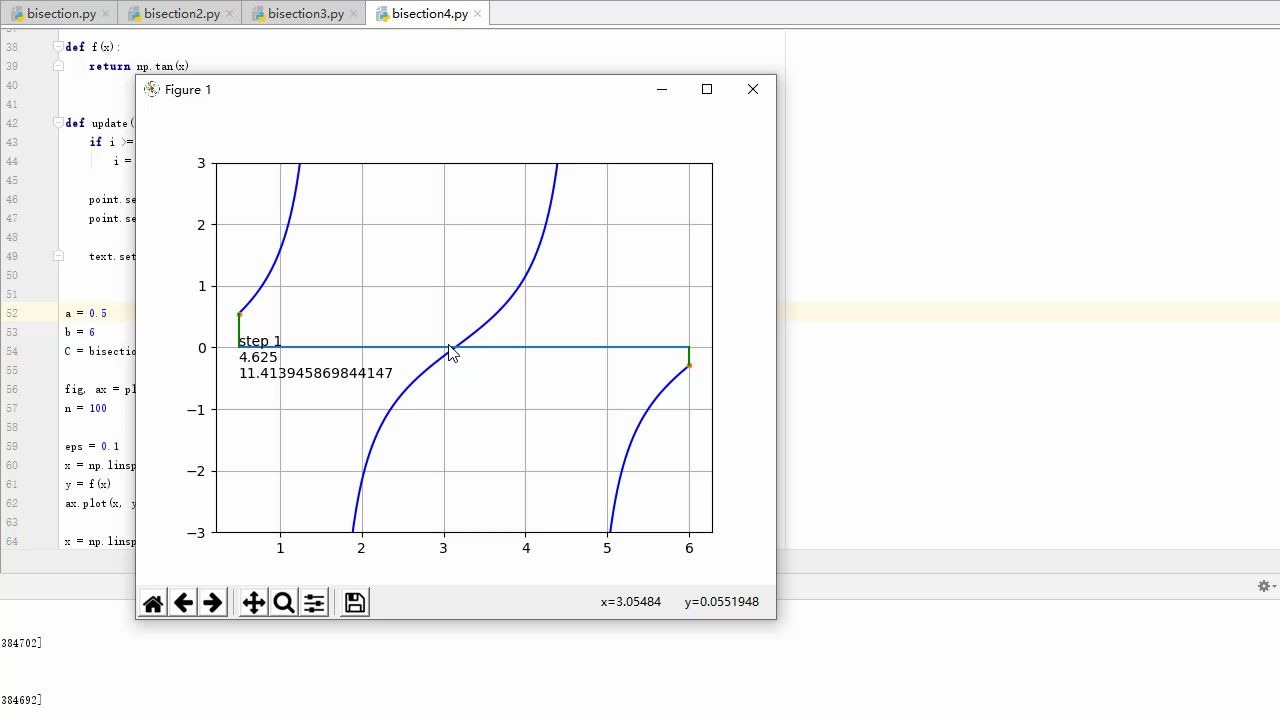The height and width of the screenshot is (720, 1280).
Task: Select the bisection4.py tab
Action: [430, 14]
